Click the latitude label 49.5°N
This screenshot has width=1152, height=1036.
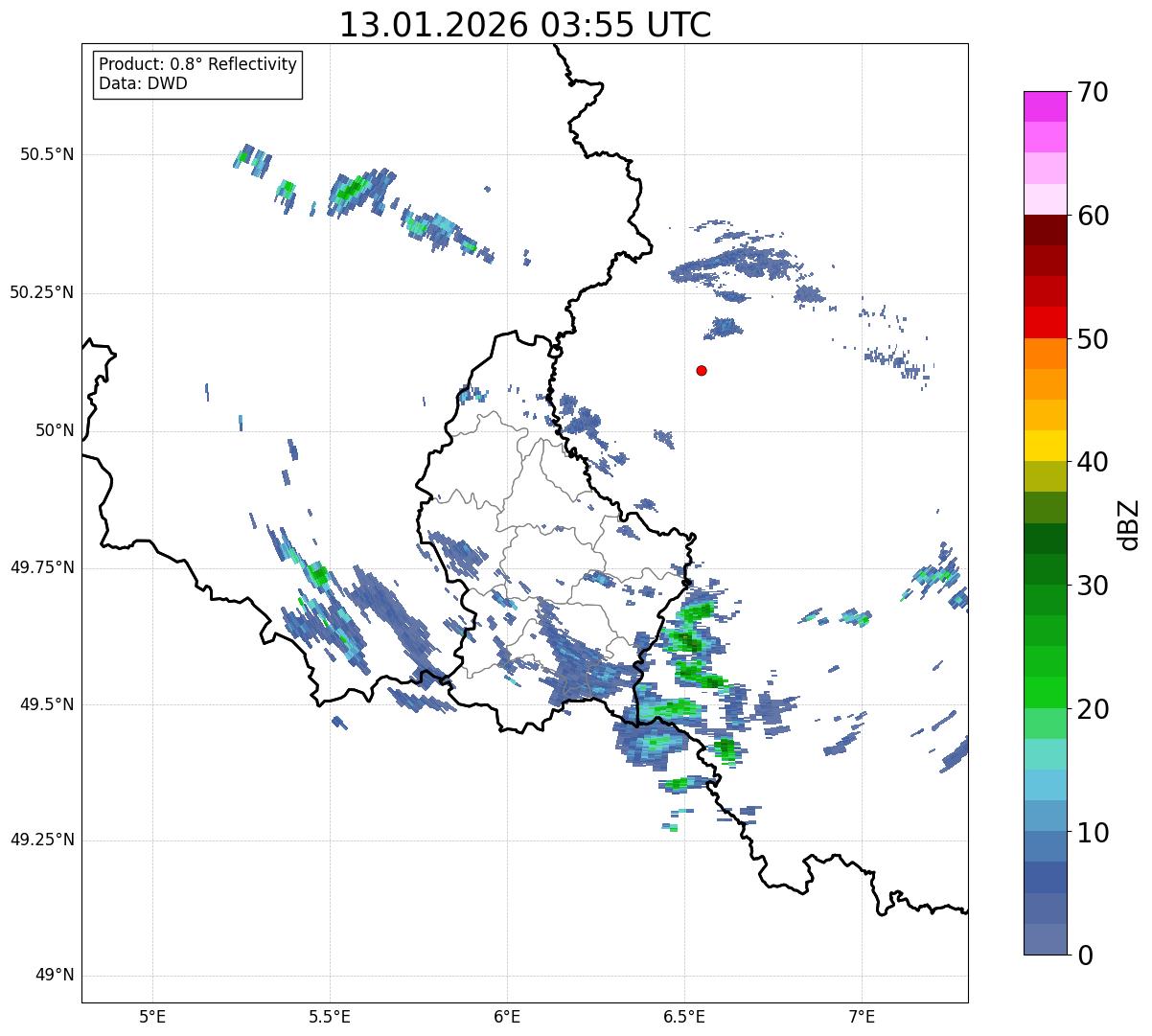47,704
